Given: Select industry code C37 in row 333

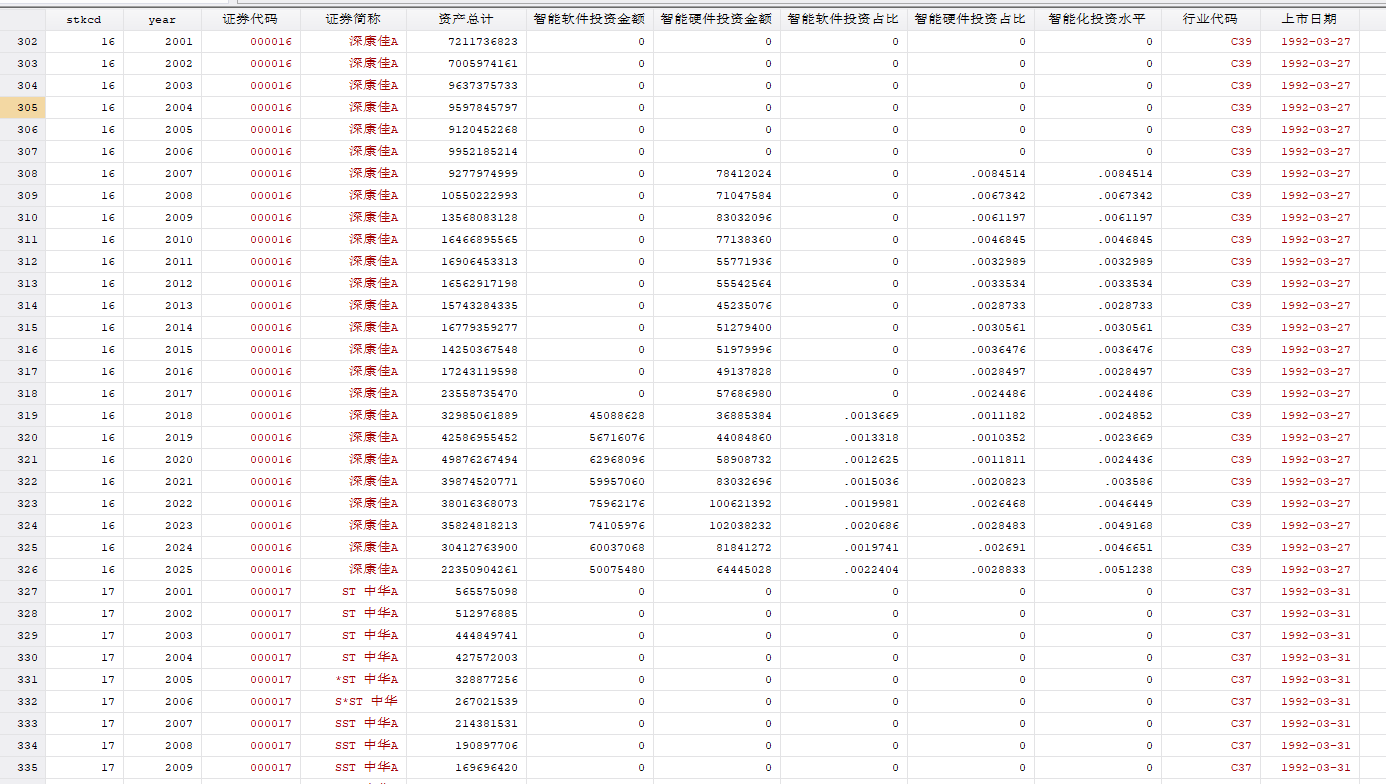Looking at the screenshot, I should pos(1210,723).
